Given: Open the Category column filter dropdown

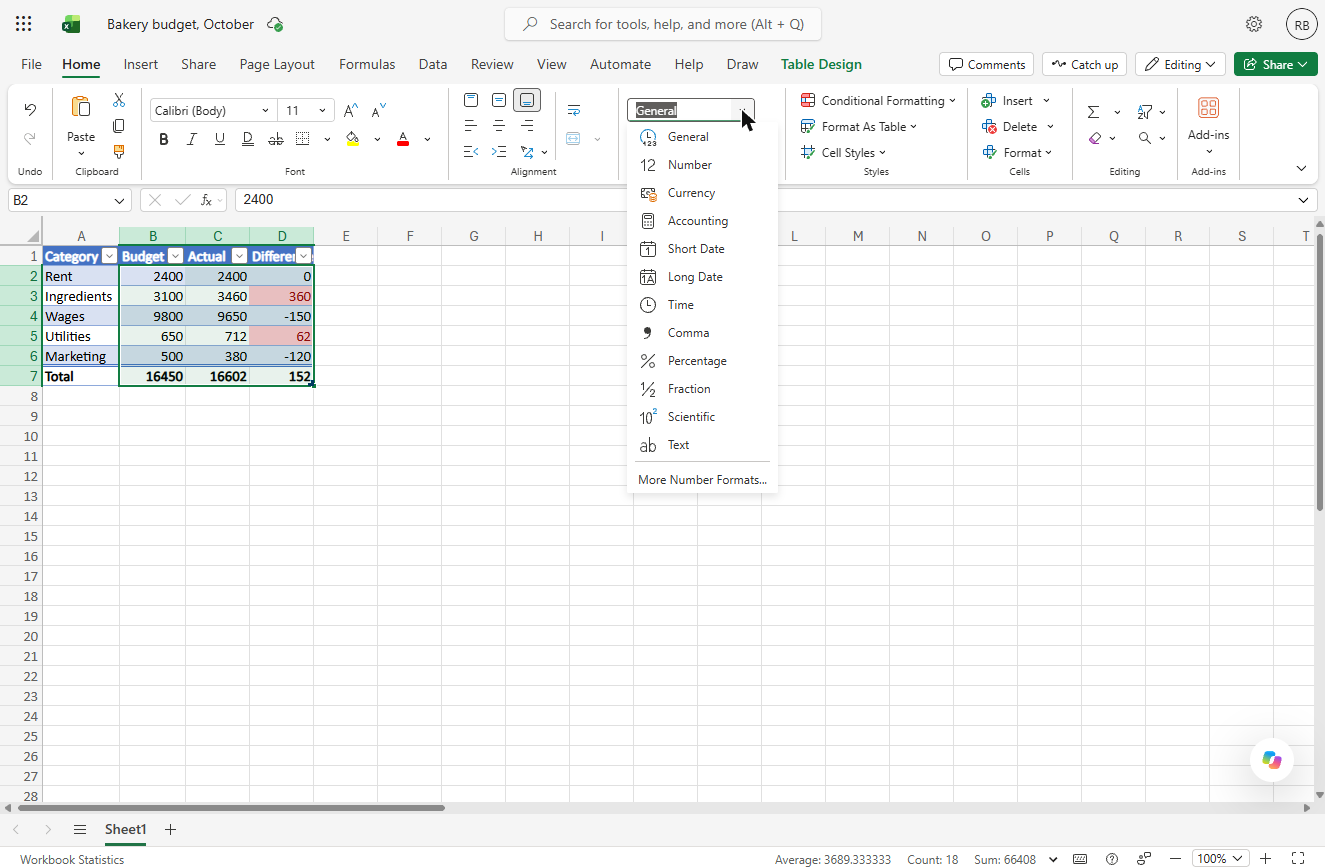Looking at the screenshot, I should point(110,257).
